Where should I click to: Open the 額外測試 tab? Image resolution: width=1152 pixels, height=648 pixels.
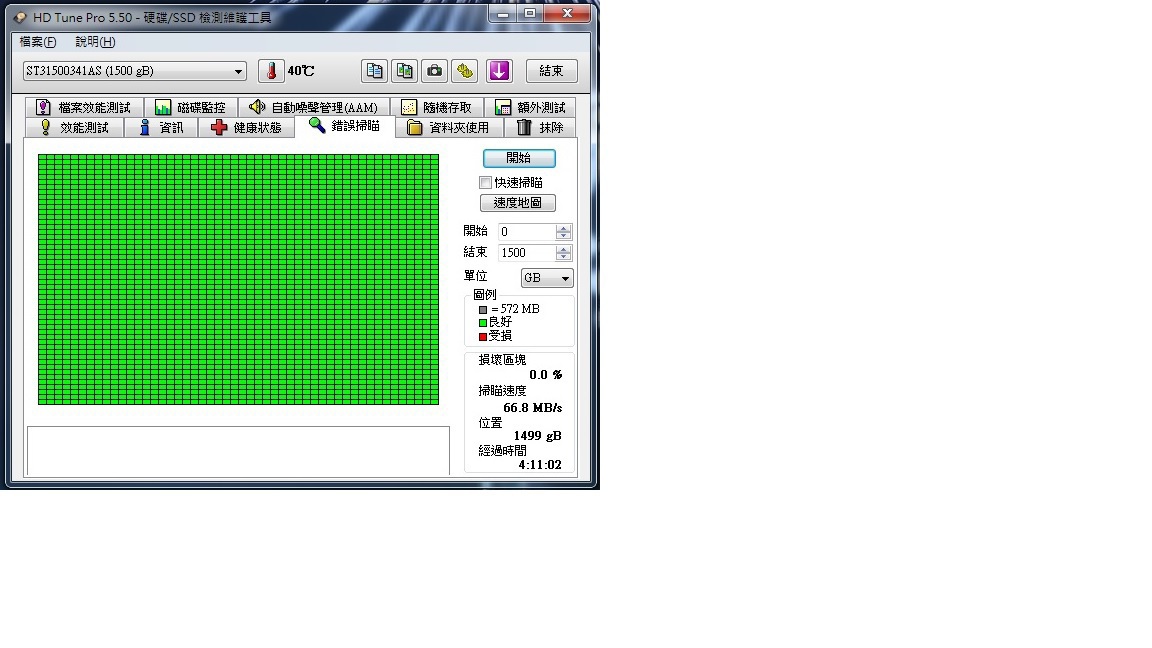click(530, 107)
